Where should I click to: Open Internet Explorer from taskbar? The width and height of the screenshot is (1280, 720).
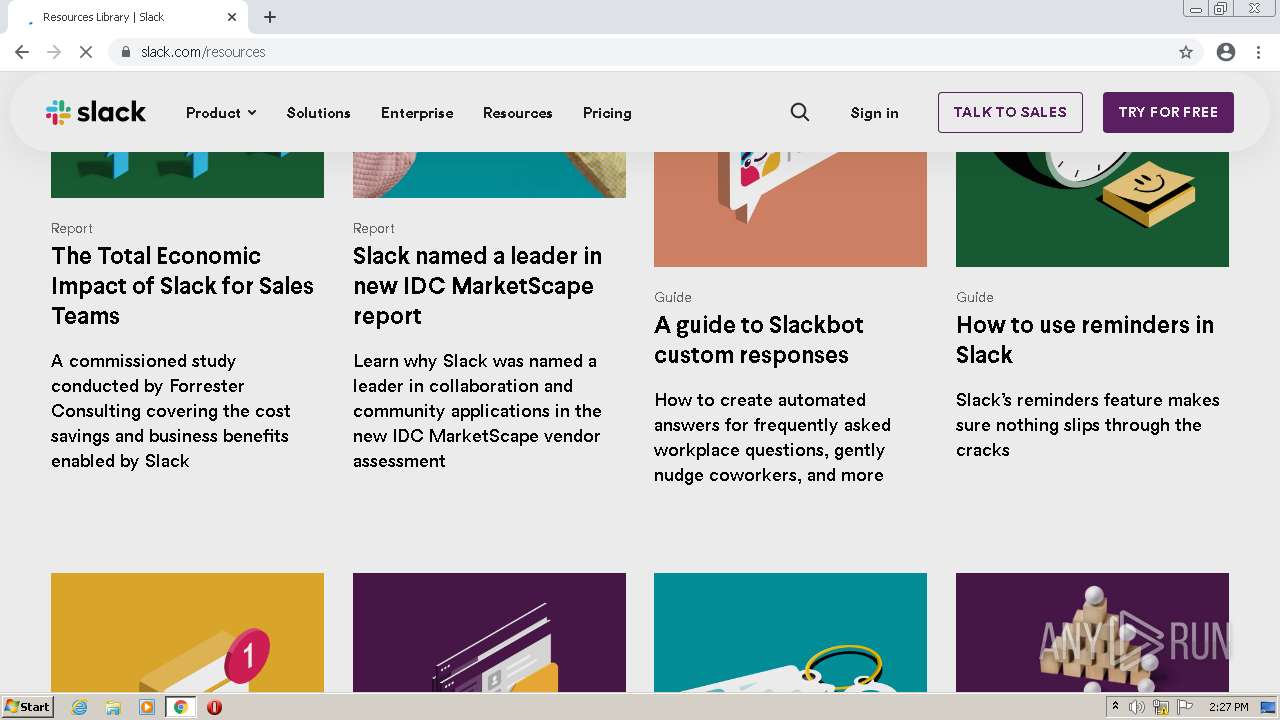tap(79, 707)
